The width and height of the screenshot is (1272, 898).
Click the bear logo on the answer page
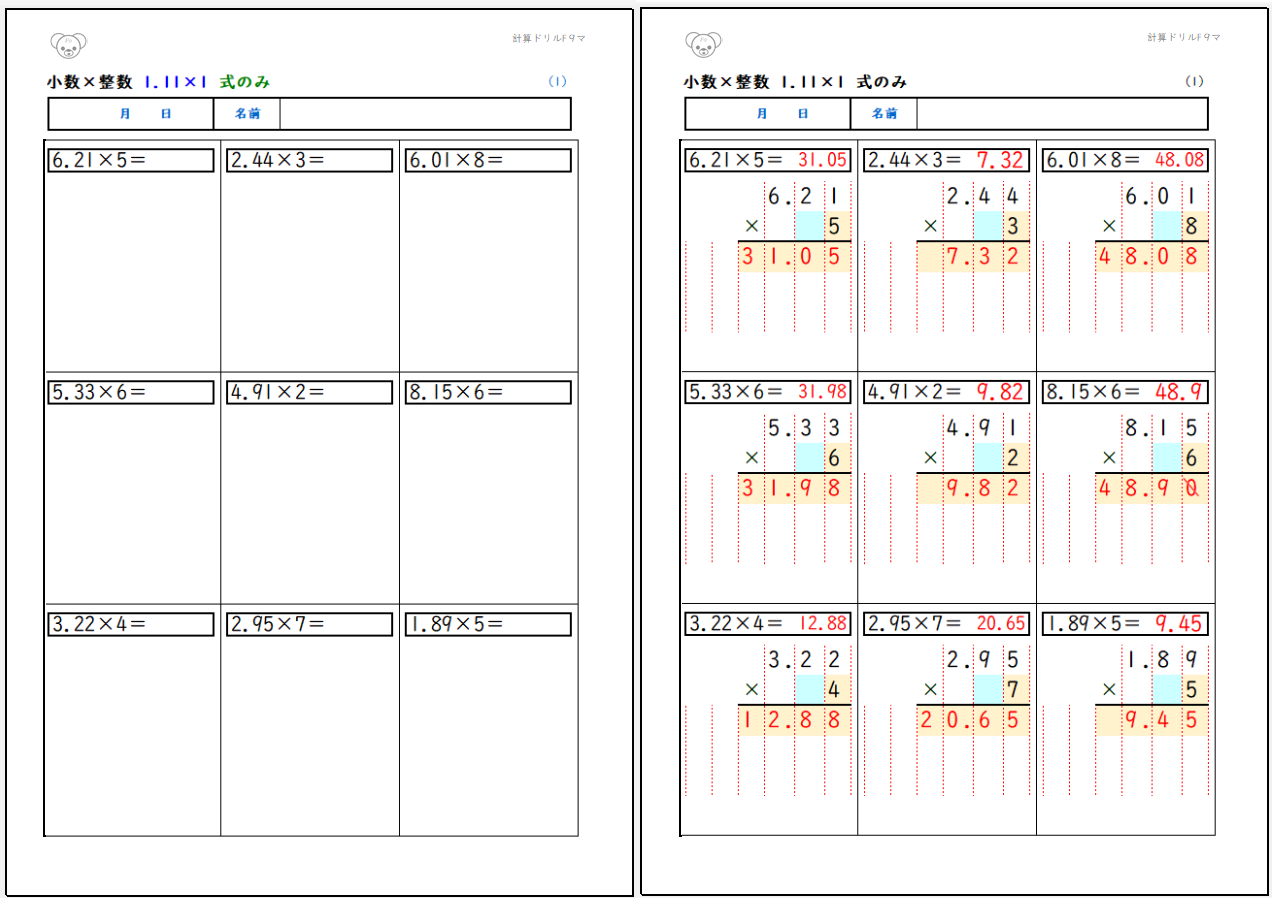pos(704,45)
